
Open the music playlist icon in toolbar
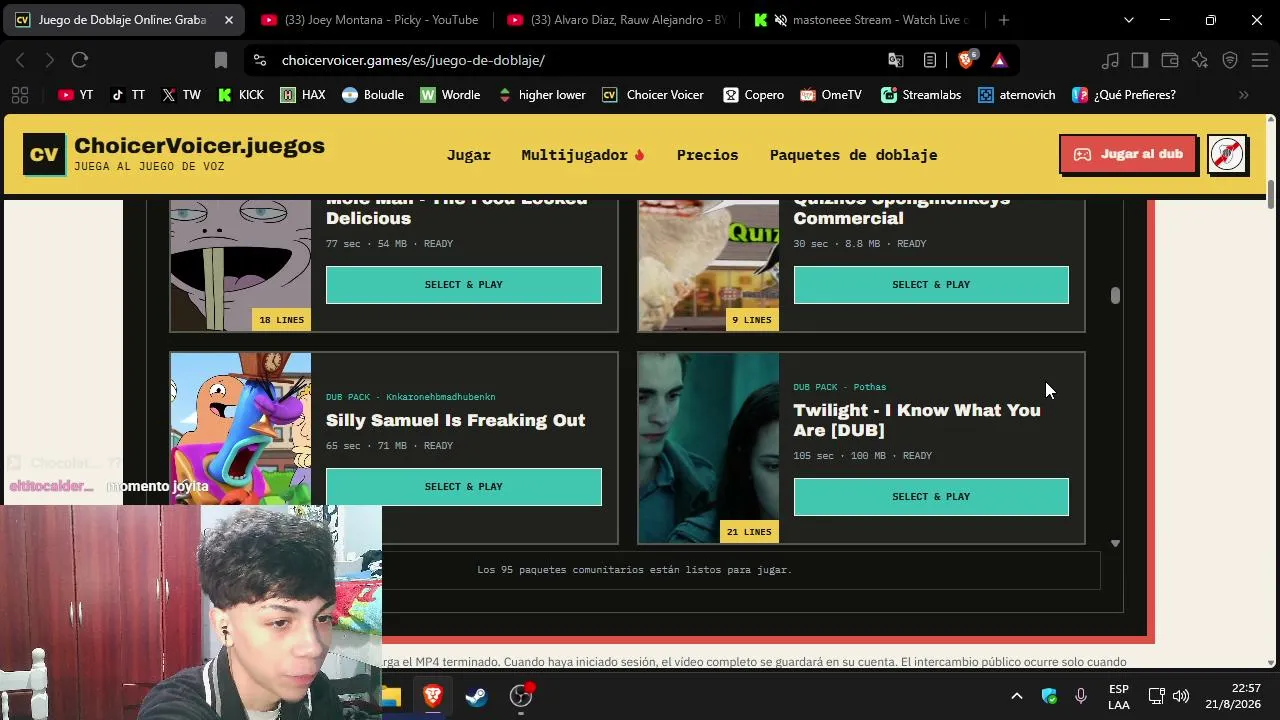point(1110,60)
